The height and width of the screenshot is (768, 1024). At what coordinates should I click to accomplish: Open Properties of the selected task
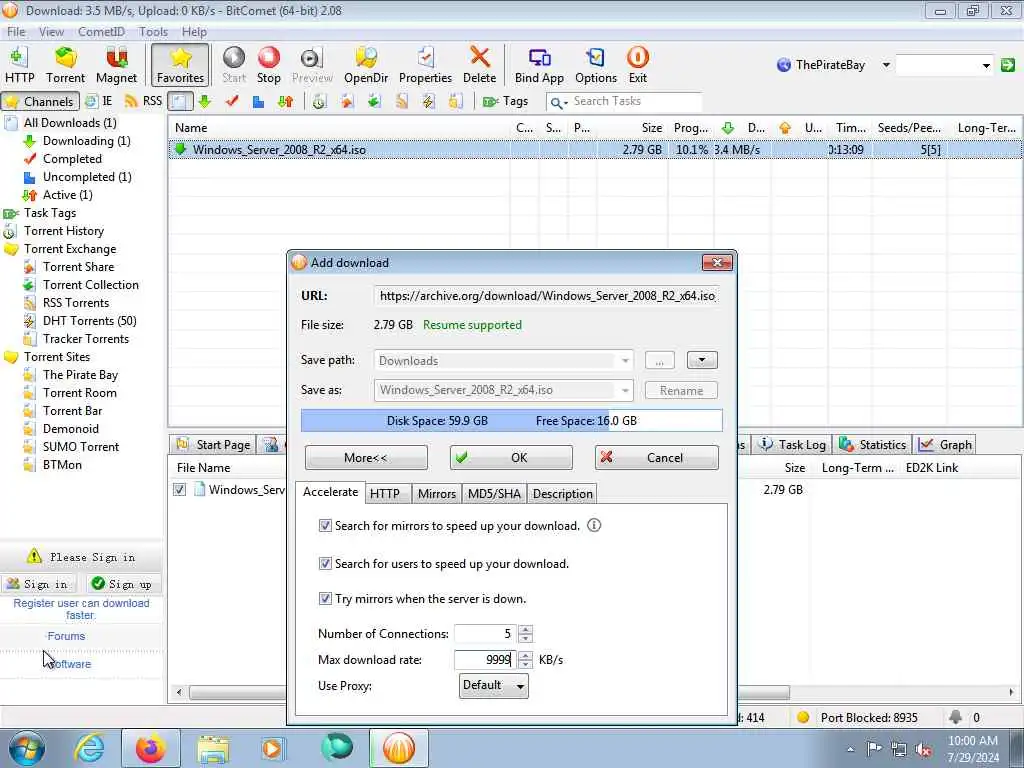coord(425,65)
